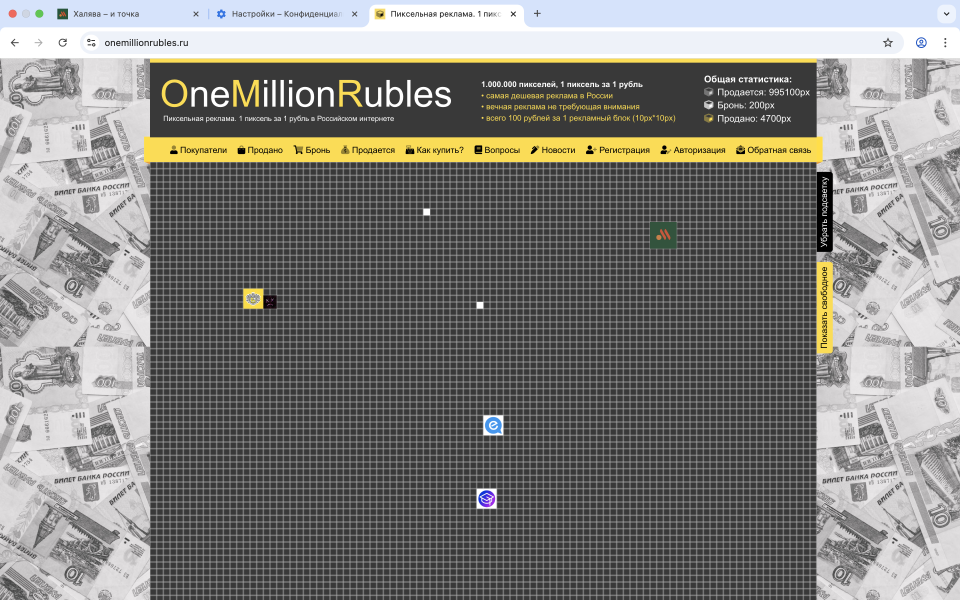This screenshot has height=600, width=960.
Task: Click 'всего 100 рублей за 1 рекламный блок' line
Action: 580,118
